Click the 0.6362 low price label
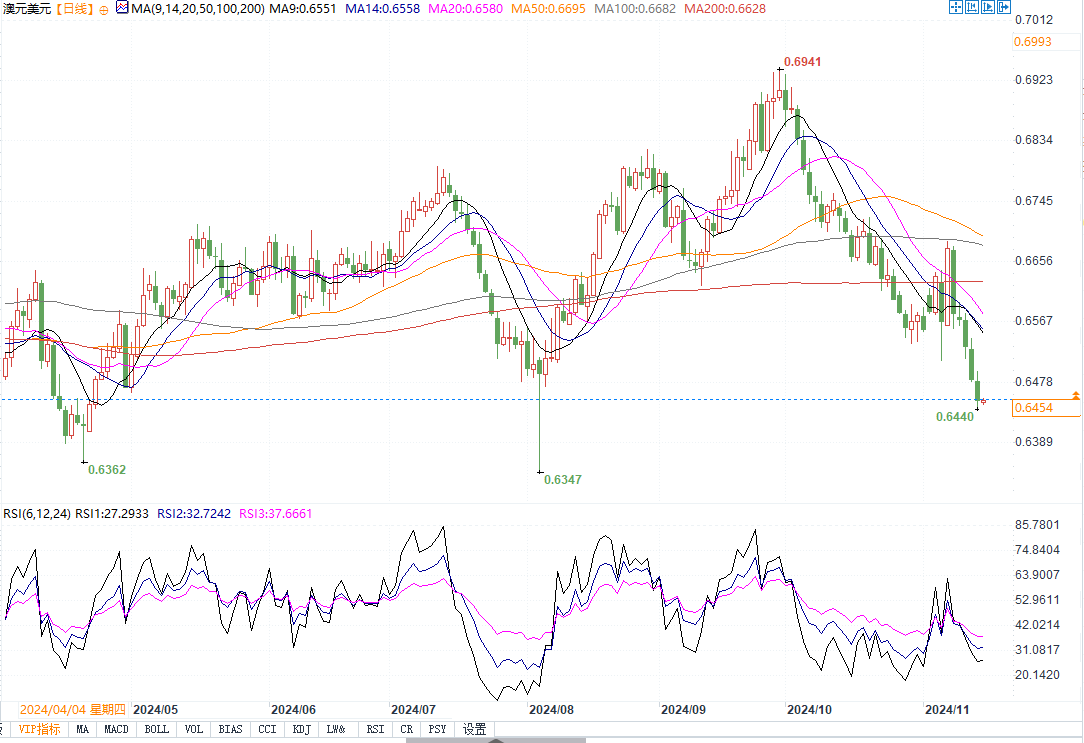1084x743 pixels. pos(107,470)
